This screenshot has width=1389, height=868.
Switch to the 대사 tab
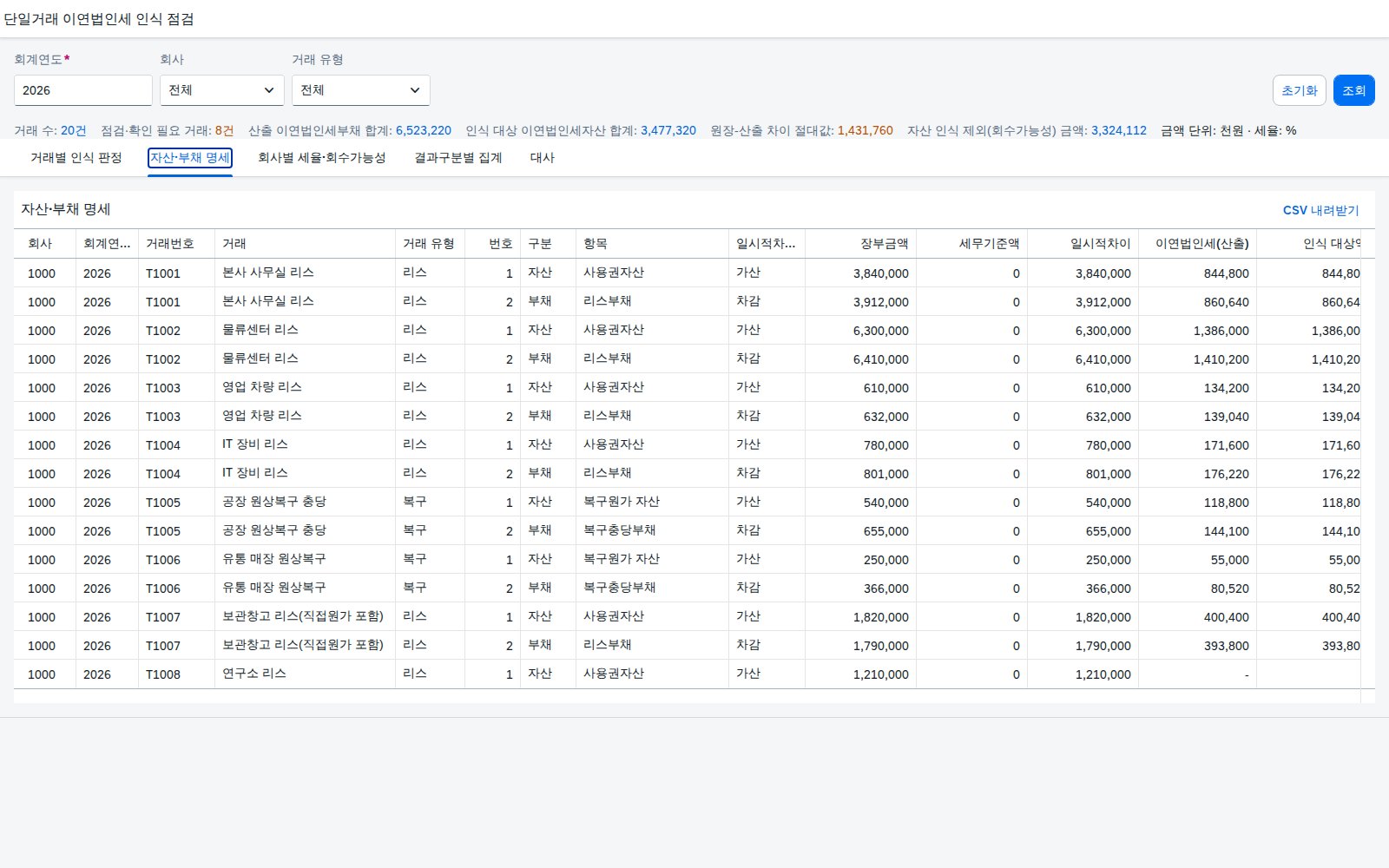543,158
